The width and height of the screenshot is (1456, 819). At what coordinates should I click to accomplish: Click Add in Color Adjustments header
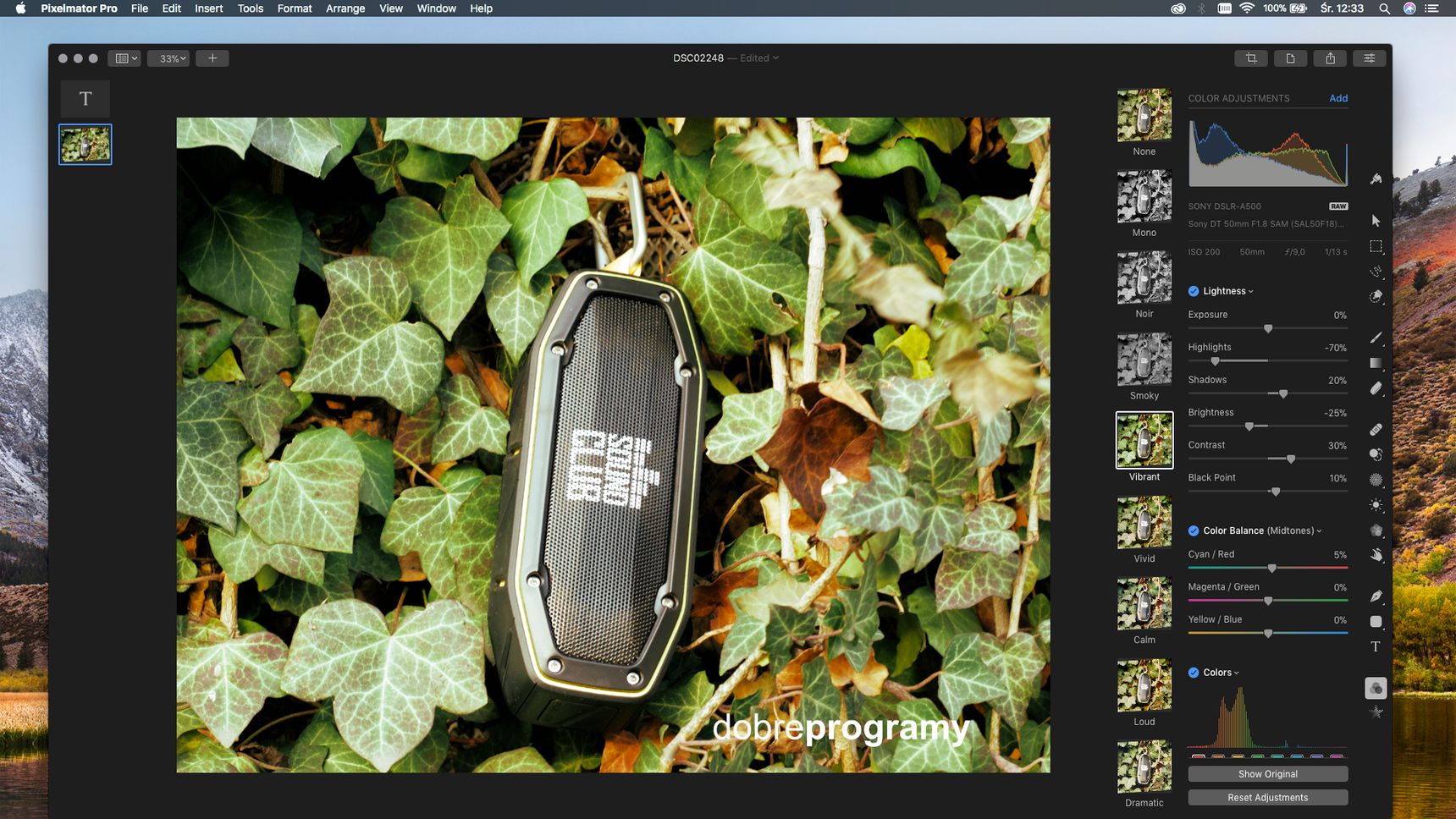click(1338, 98)
